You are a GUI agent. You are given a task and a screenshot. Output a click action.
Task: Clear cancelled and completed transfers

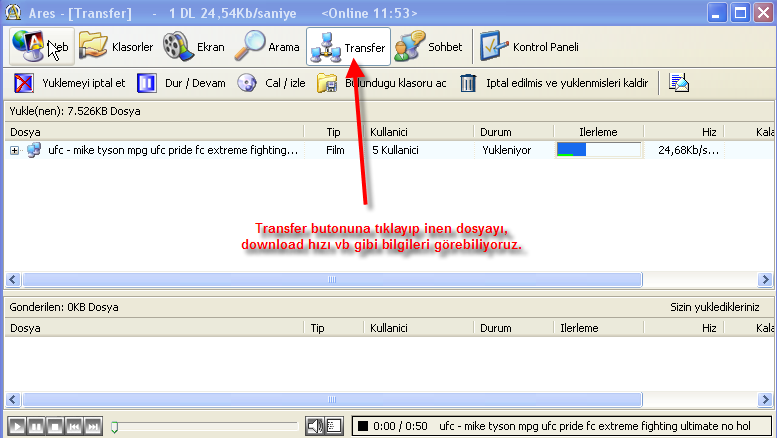[555, 83]
